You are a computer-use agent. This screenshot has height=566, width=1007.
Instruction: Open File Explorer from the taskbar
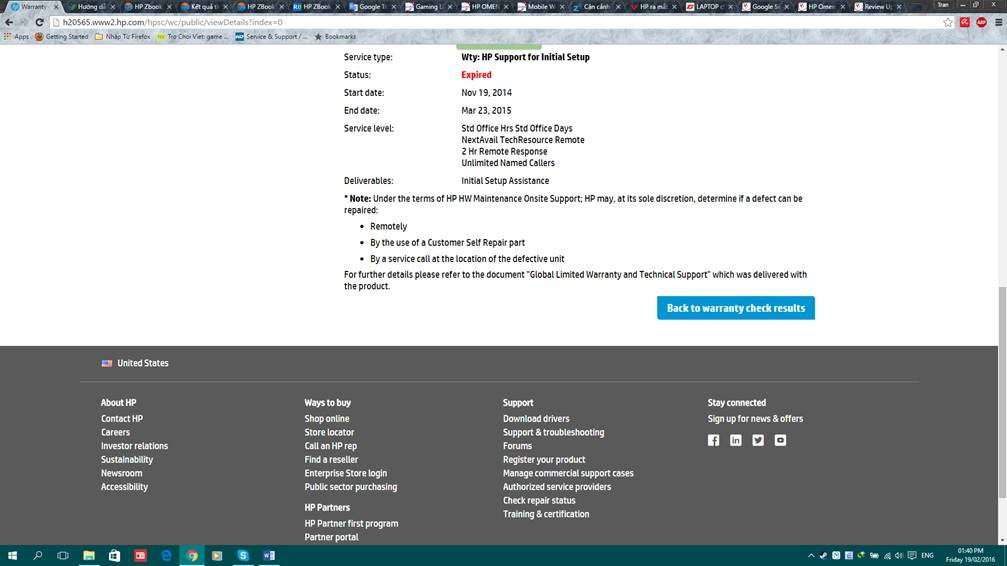89,555
